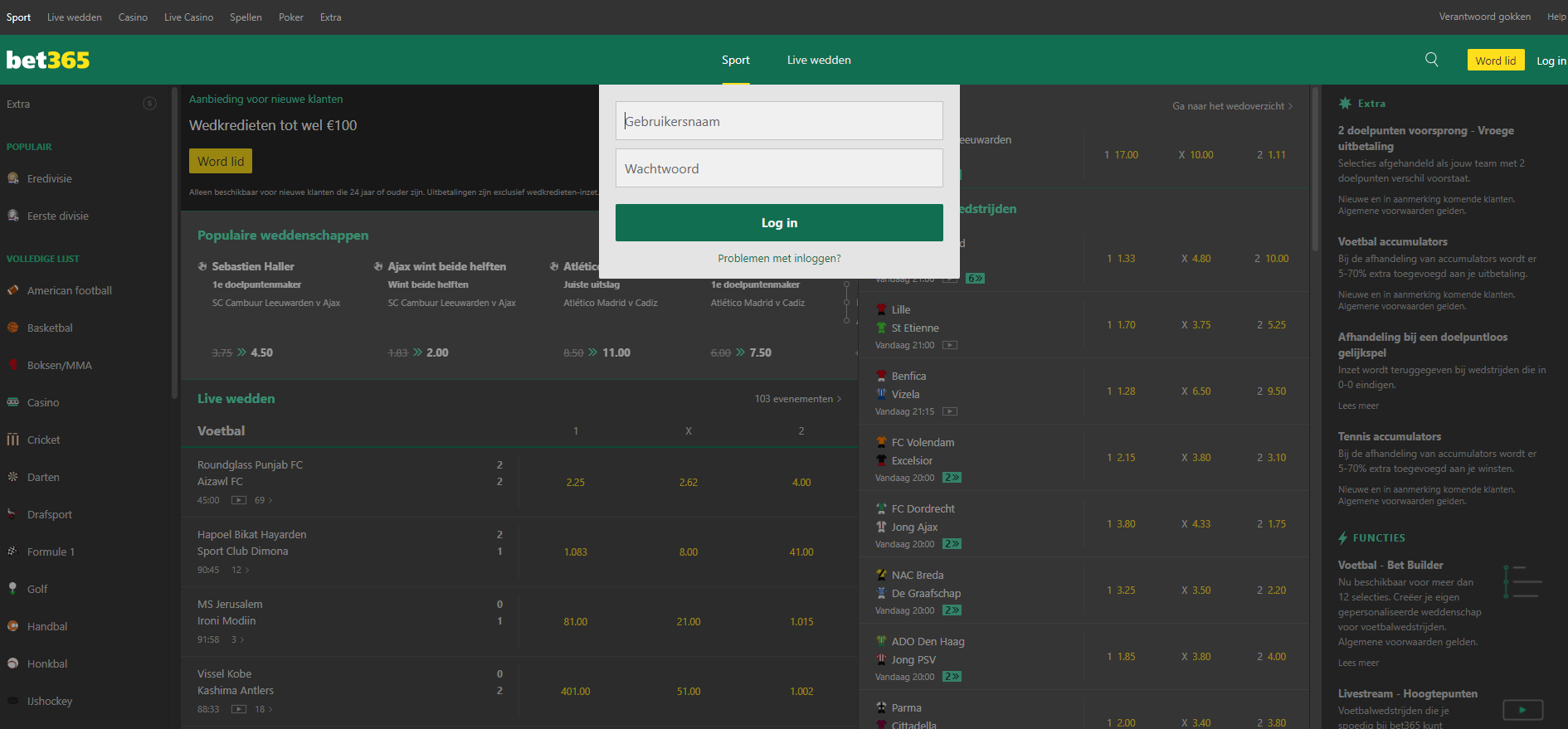Expand 3 markets for MS Jerusalem match
Screen dimensions: 1568x729
(x=239, y=639)
